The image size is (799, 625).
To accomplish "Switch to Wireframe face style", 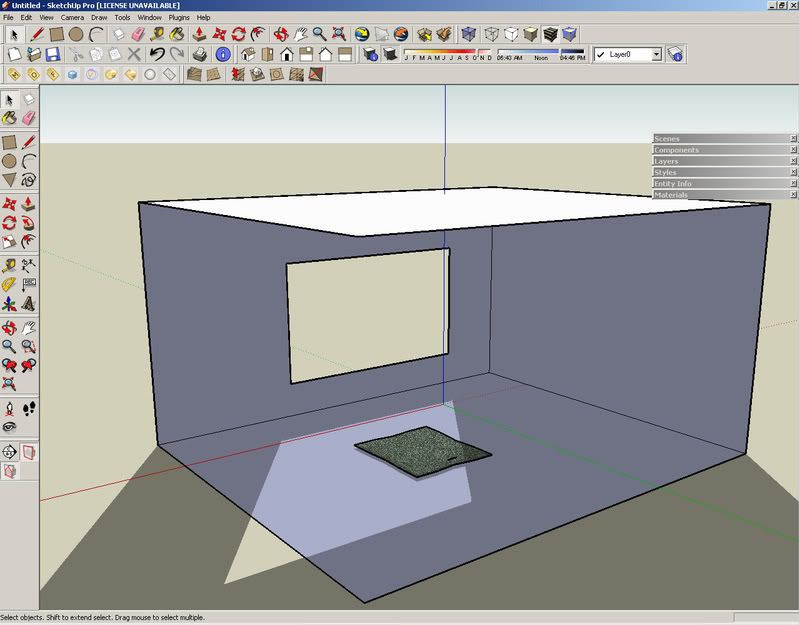I will point(491,34).
